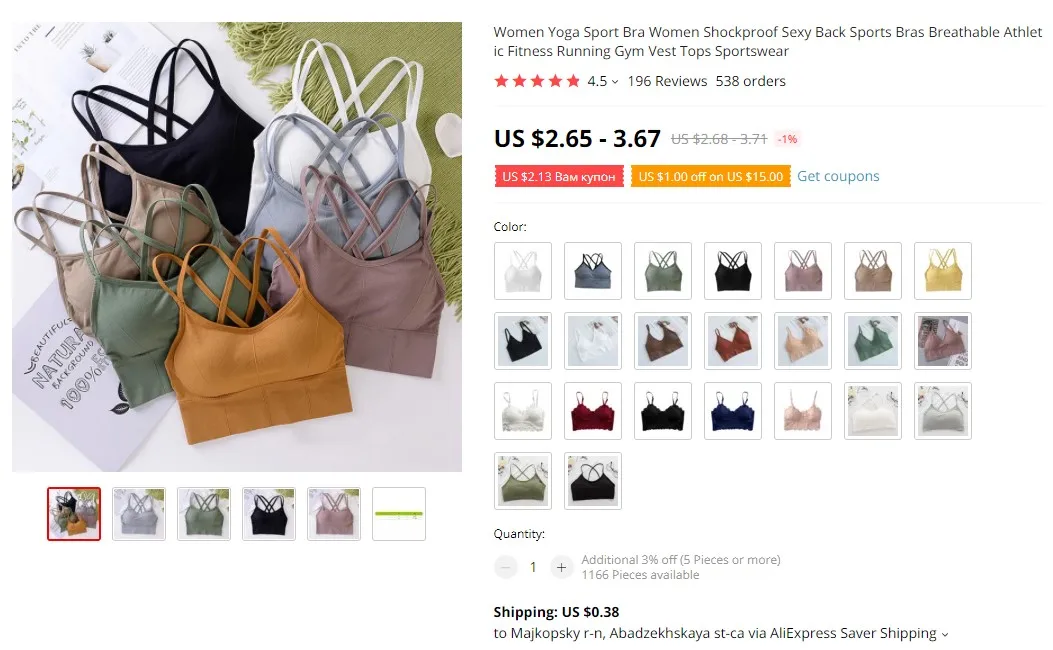Choose the dark red lace bra color
The image size is (1053, 650).
coord(593,411)
